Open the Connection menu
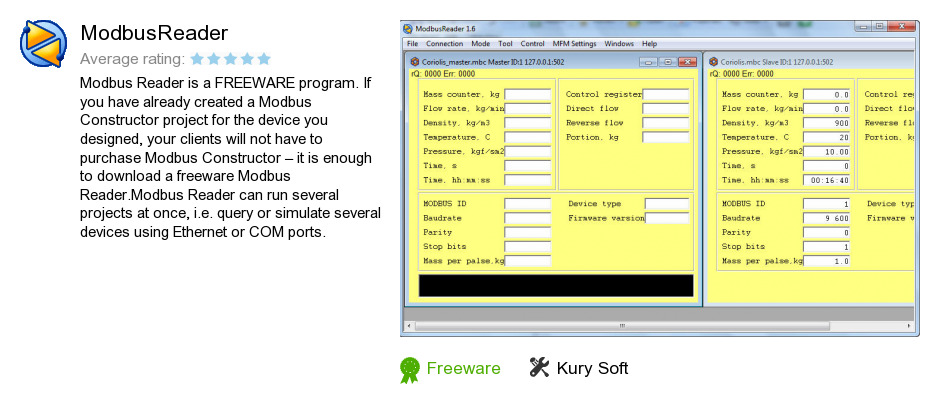Screen dimensions: 940x414 (444, 44)
